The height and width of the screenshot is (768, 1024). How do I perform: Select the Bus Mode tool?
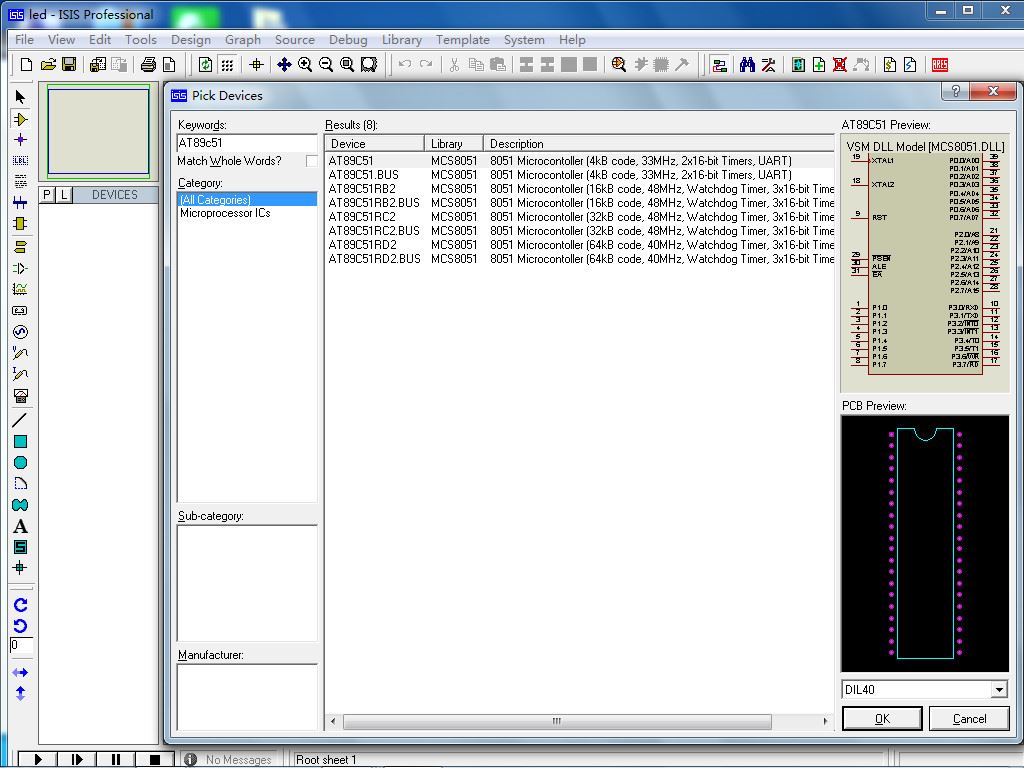[x=20, y=202]
